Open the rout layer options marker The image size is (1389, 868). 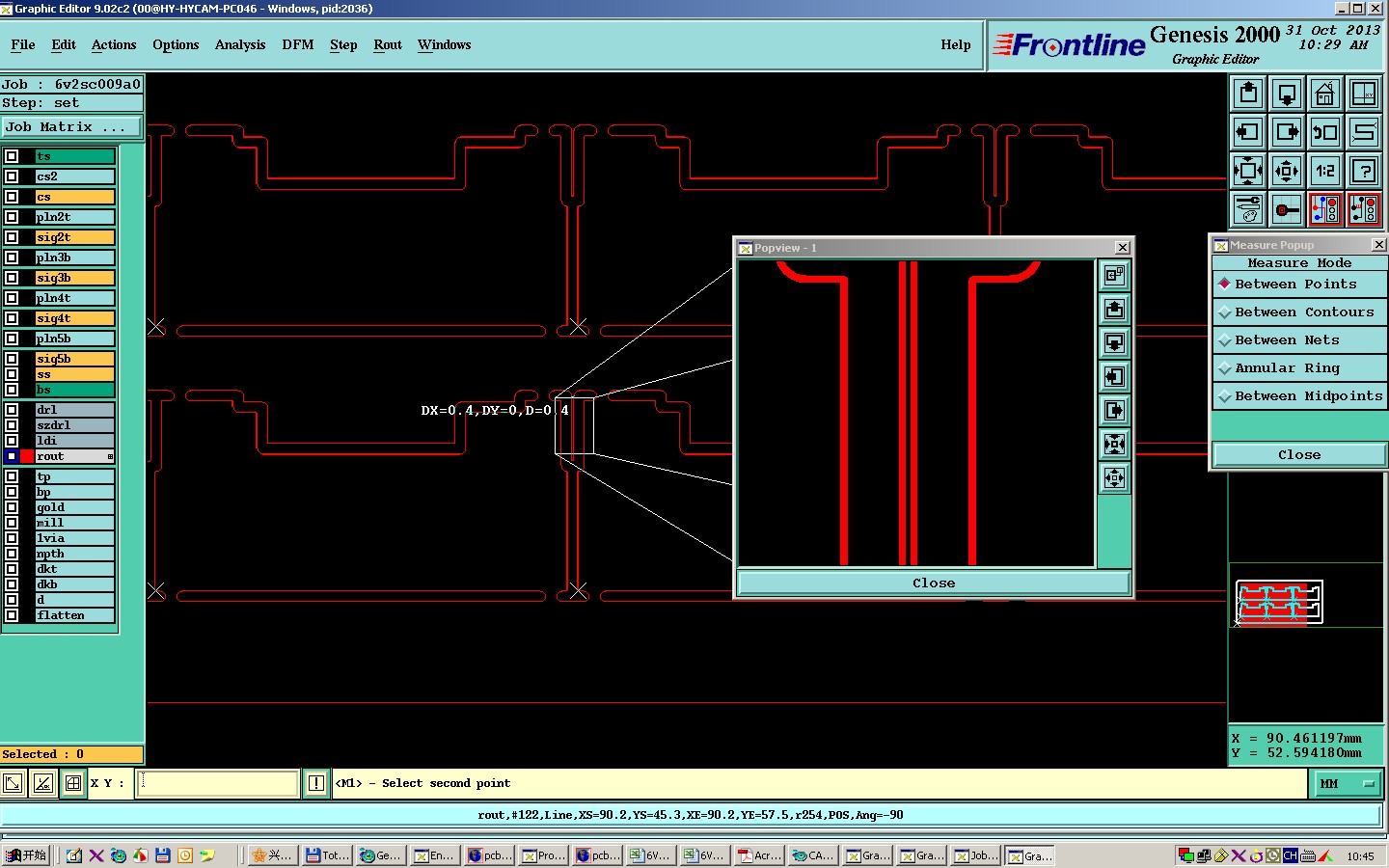coord(110,456)
